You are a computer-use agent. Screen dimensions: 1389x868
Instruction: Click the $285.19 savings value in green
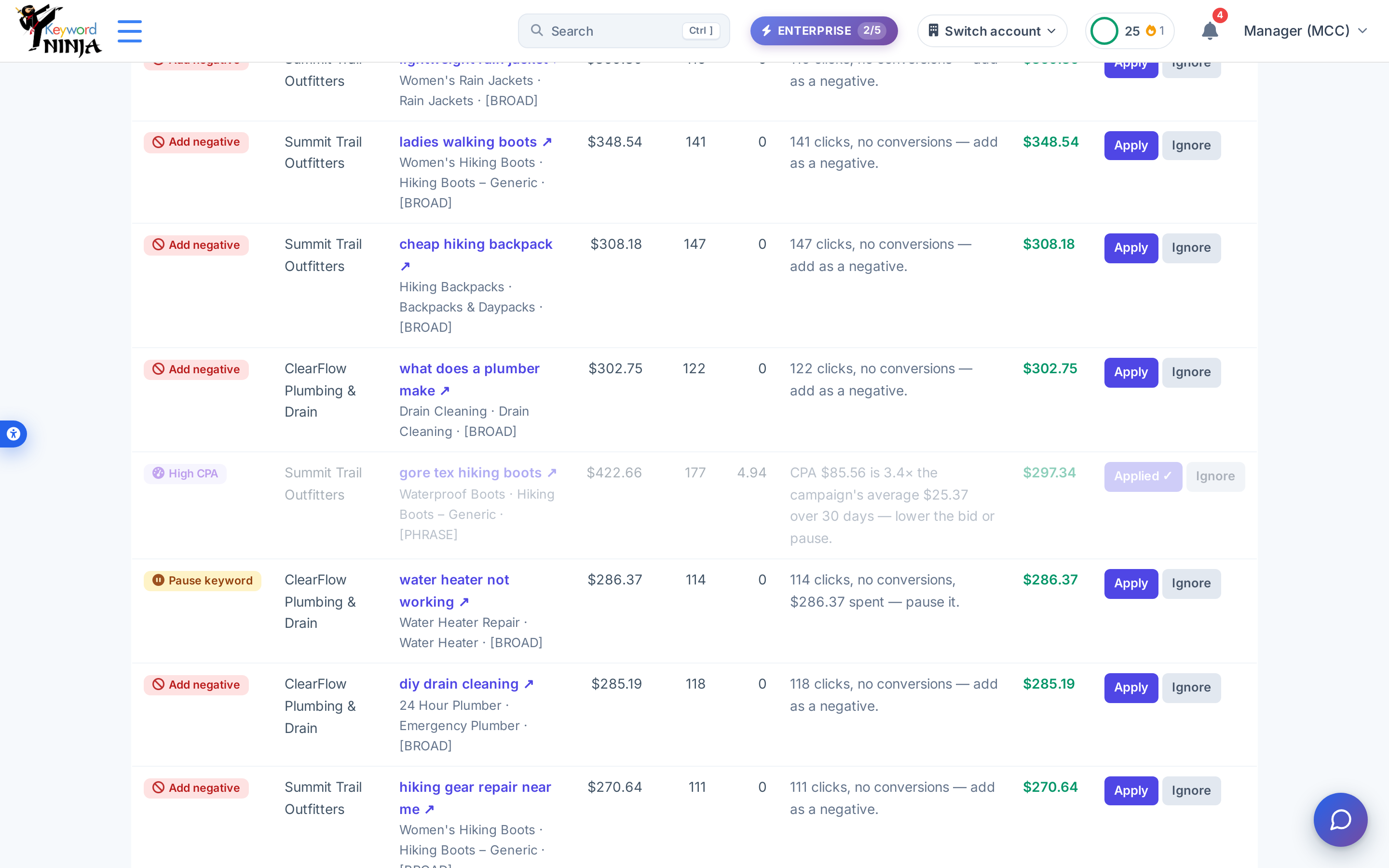click(x=1049, y=684)
